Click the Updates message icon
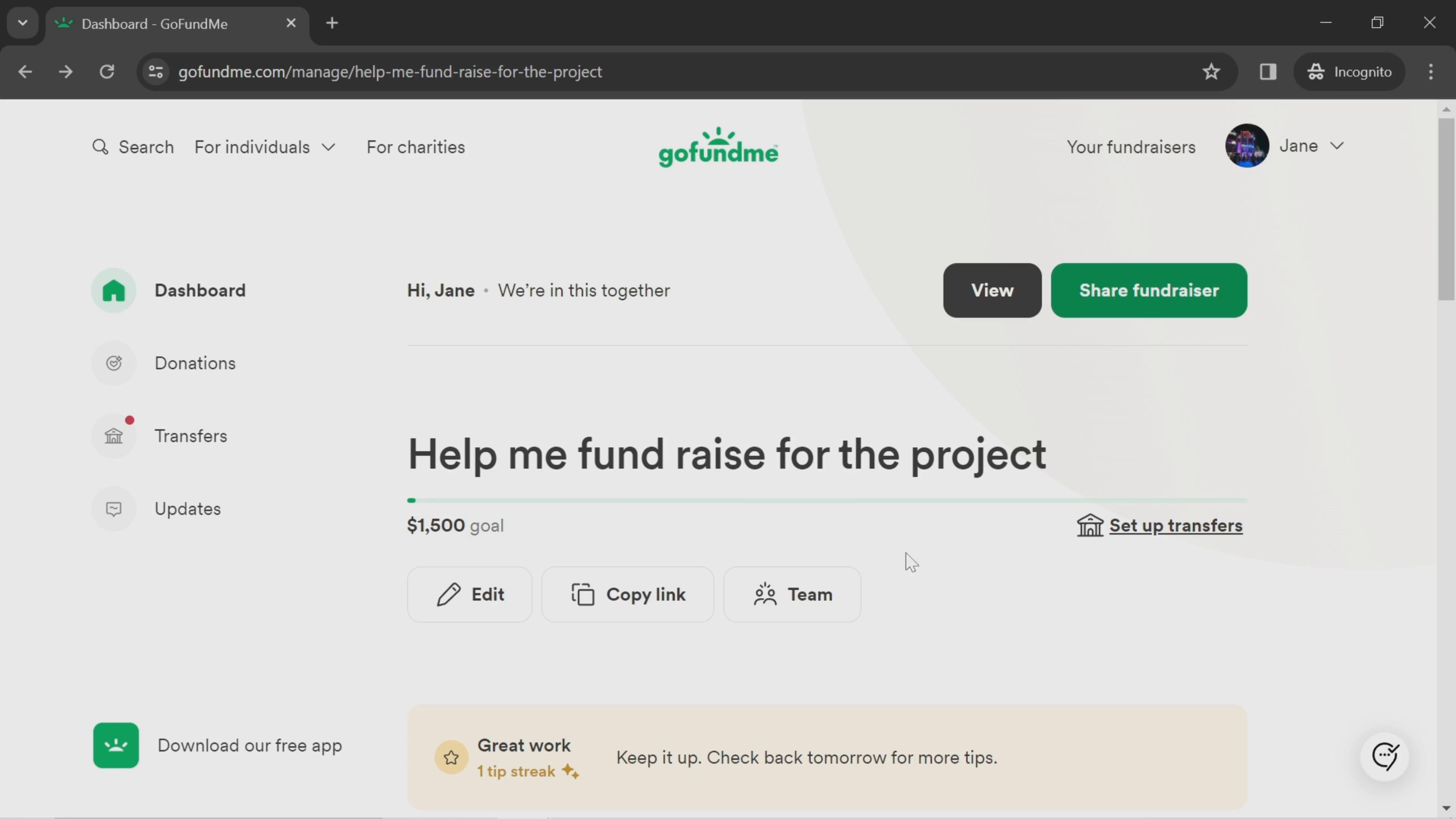This screenshot has height=819, width=1456. coord(114,508)
